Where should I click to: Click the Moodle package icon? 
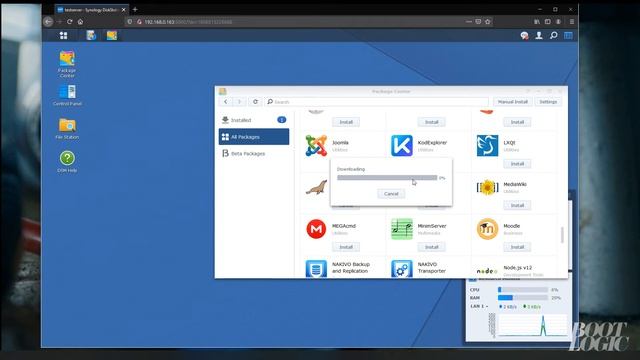pos(487,229)
